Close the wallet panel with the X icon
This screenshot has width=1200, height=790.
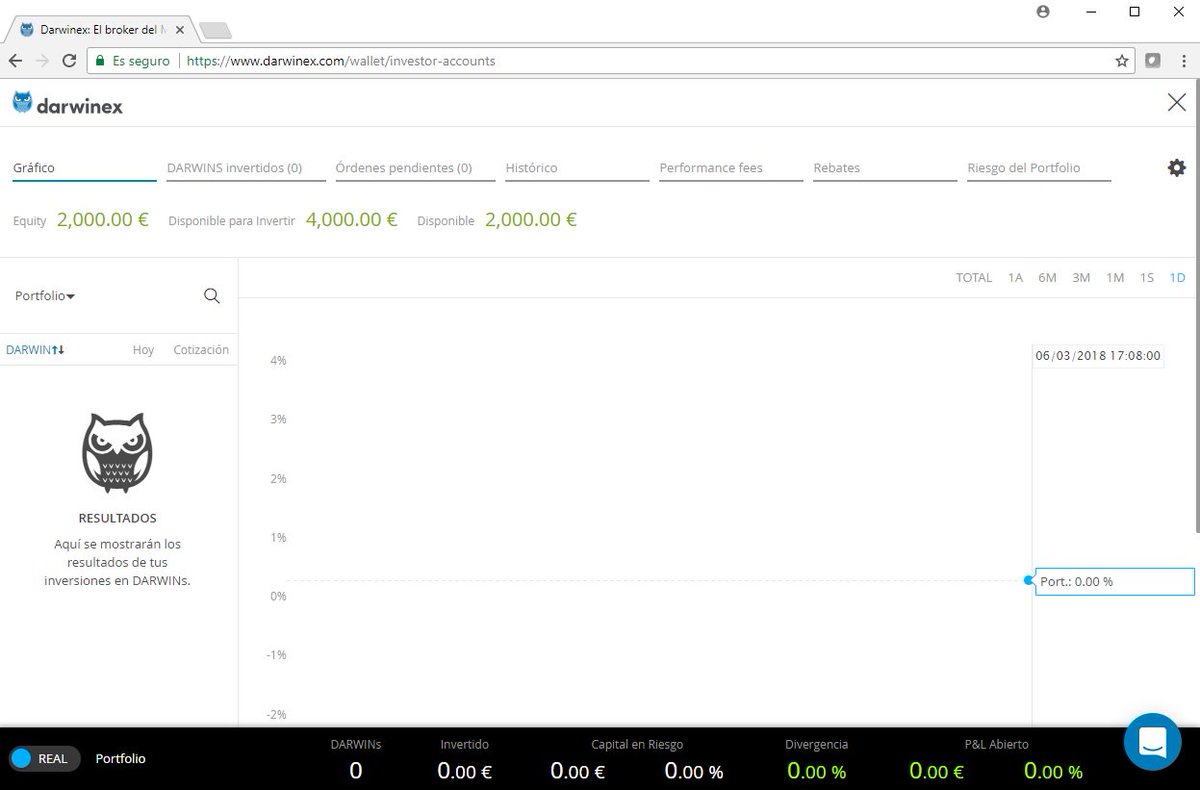1176,102
